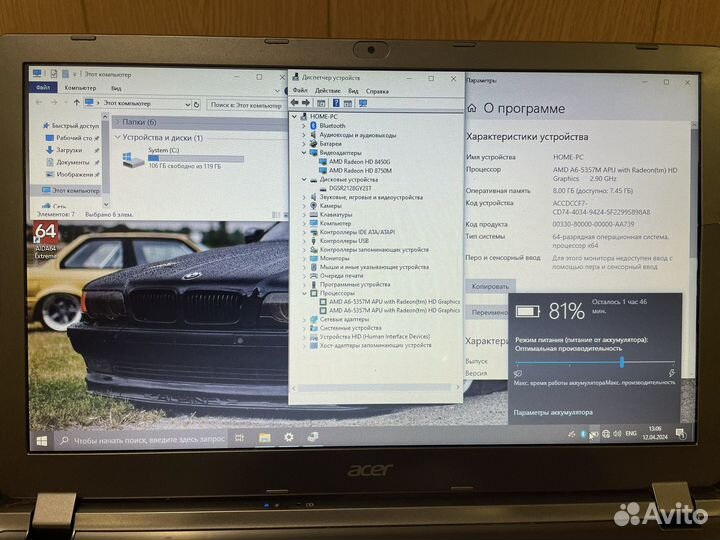Image resolution: width=720 pixels, height=540 pixels.
Task: Select Downloads (Загрузки) in Quick access
Action: coord(69,150)
